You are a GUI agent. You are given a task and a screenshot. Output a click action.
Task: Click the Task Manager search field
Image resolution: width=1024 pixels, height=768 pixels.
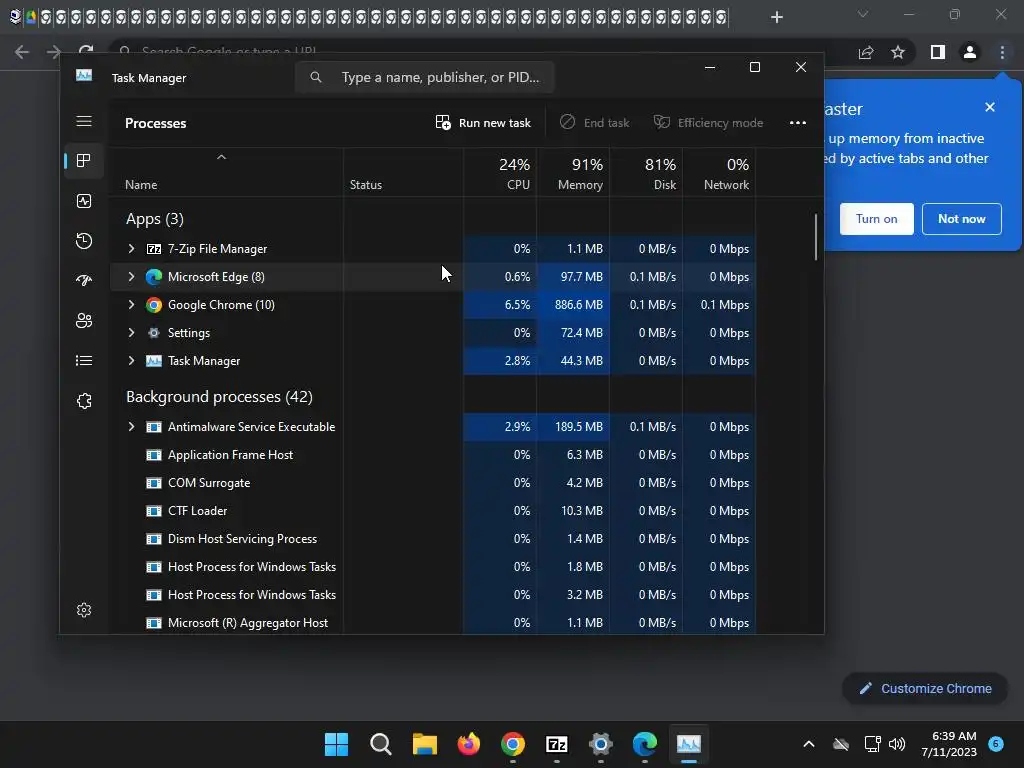[424, 78]
